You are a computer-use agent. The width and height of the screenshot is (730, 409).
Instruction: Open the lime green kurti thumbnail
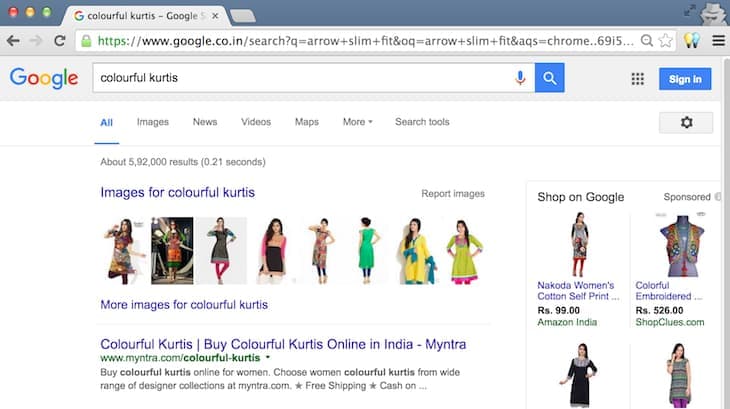(x=464, y=251)
